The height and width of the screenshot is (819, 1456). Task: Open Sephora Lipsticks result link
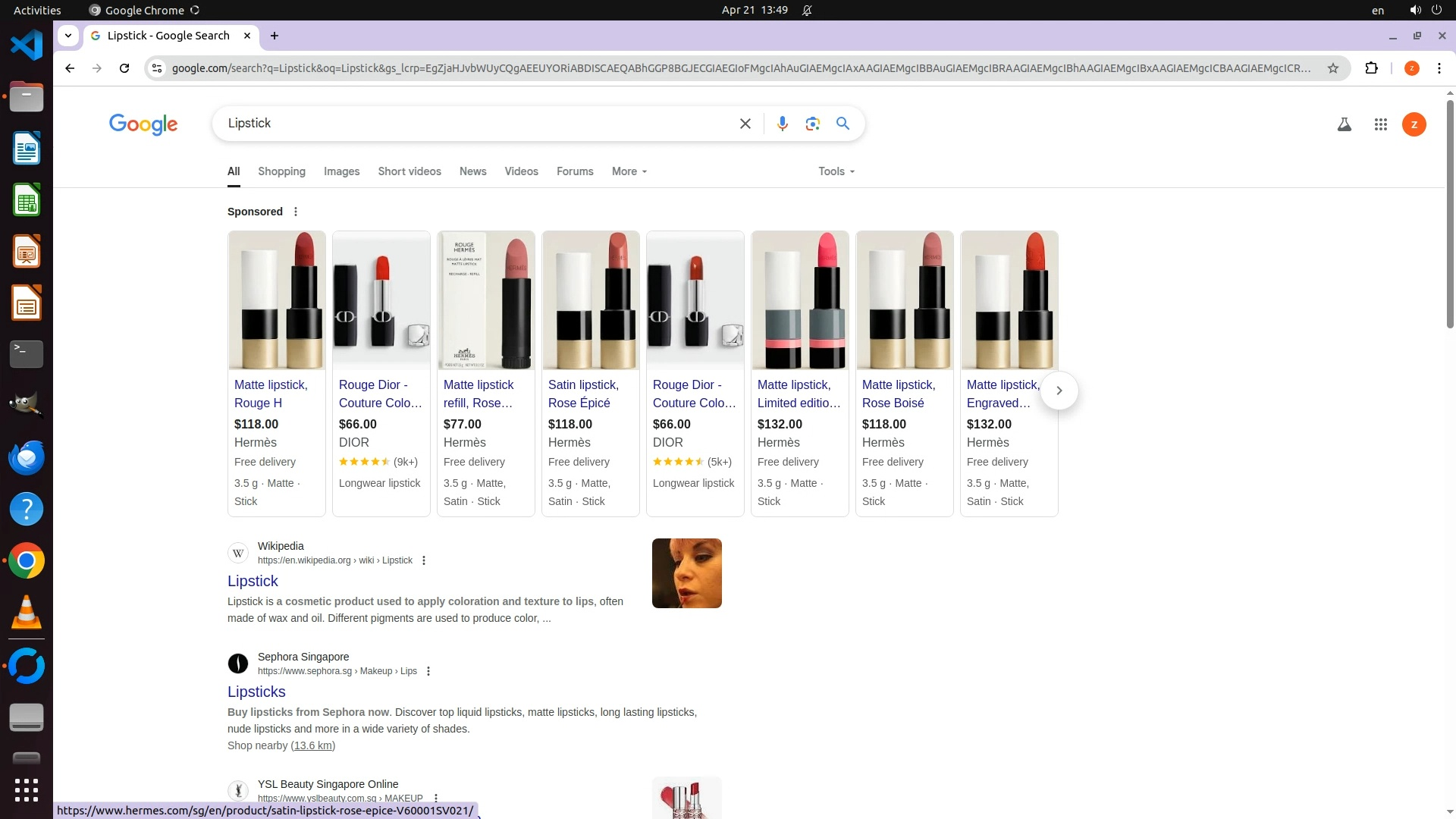coord(256,692)
